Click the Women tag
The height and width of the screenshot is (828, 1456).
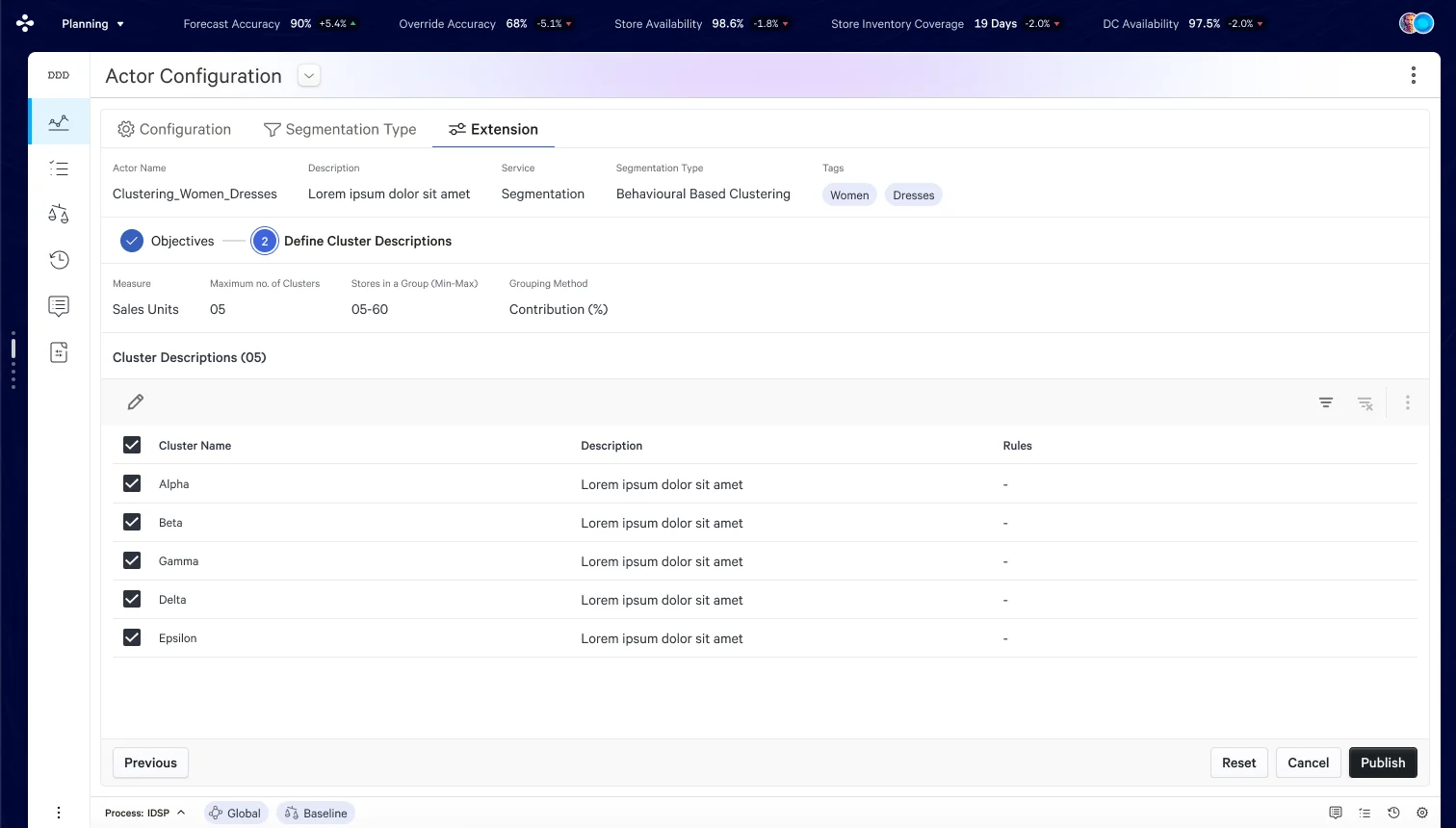coord(849,194)
